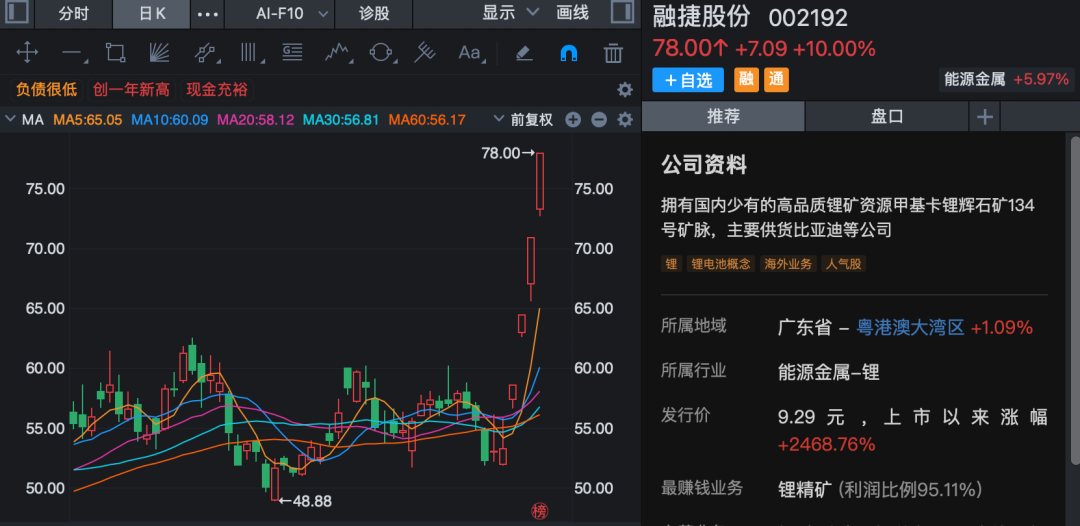Activate the Aa text annotation tool
The width and height of the screenshot is (1080, 526).
coord(469,52)
